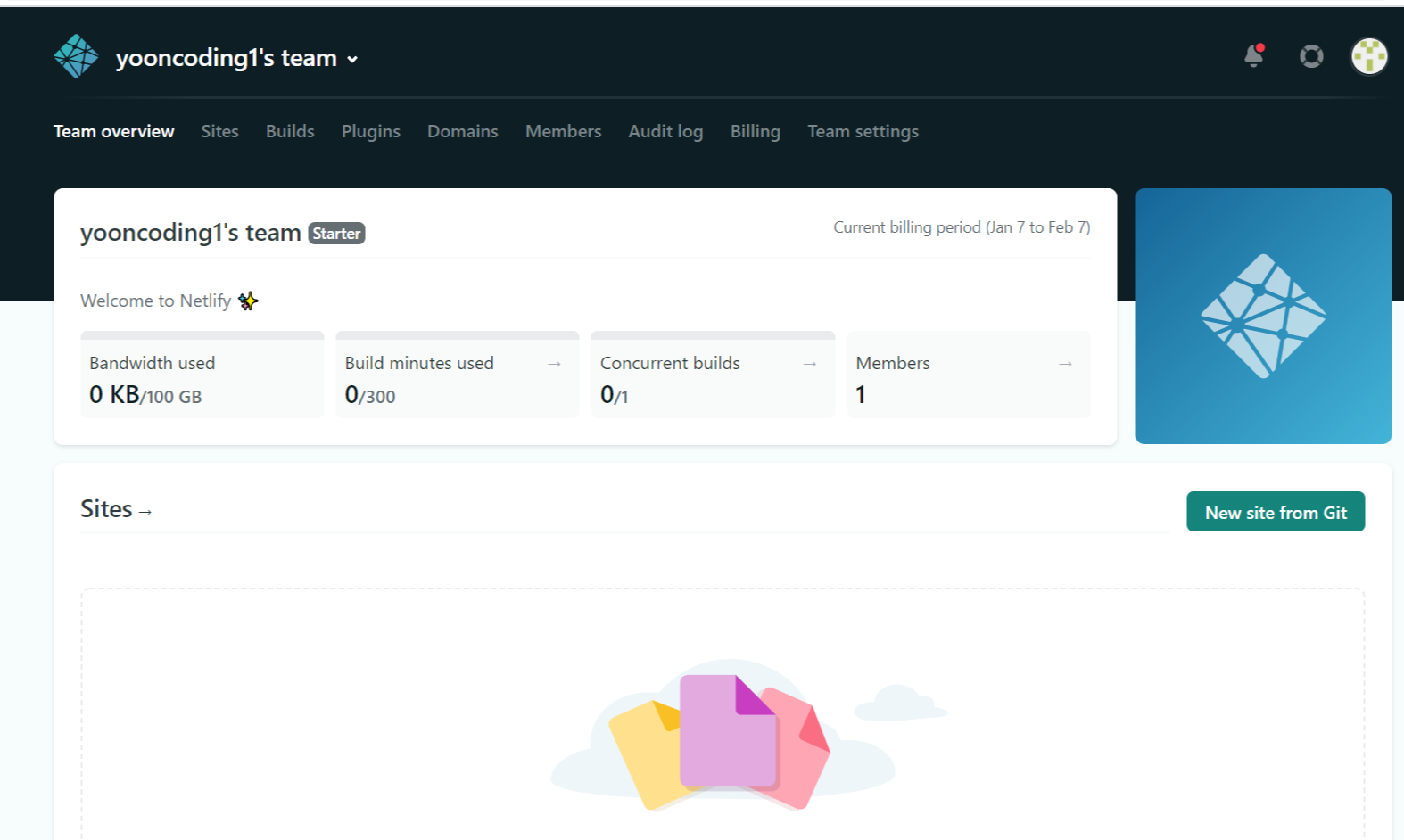The height and width of the screenshot is (840, 1404).
Task: Open the Billing tab
Action: [x=756, y=131]
